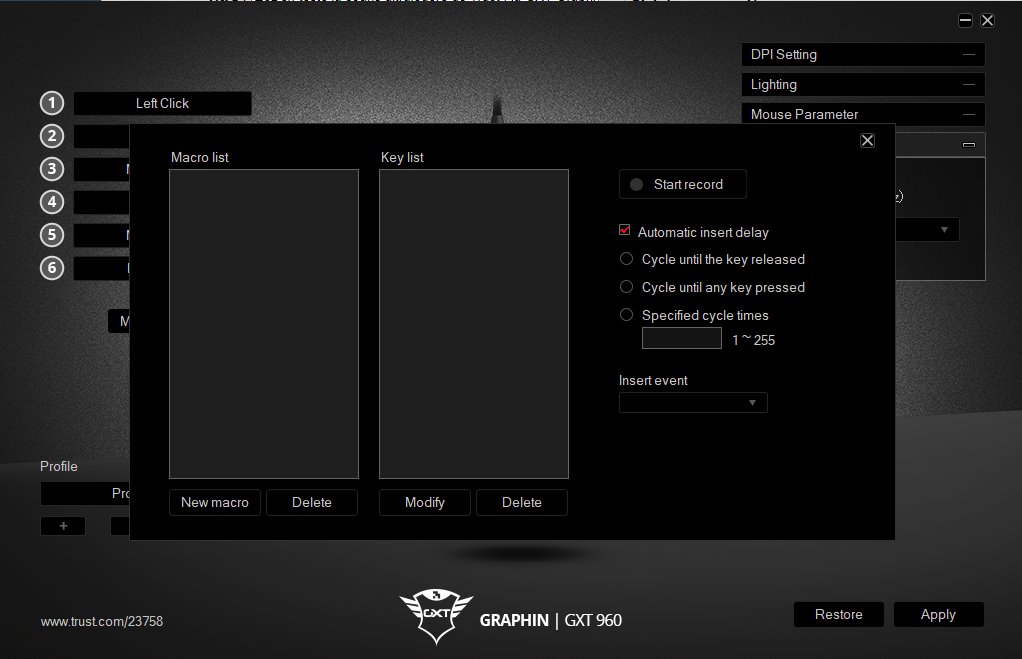Collapse the Lighting panel
Viewport: 1022px width, 659px height.
[x=966, y=84]
